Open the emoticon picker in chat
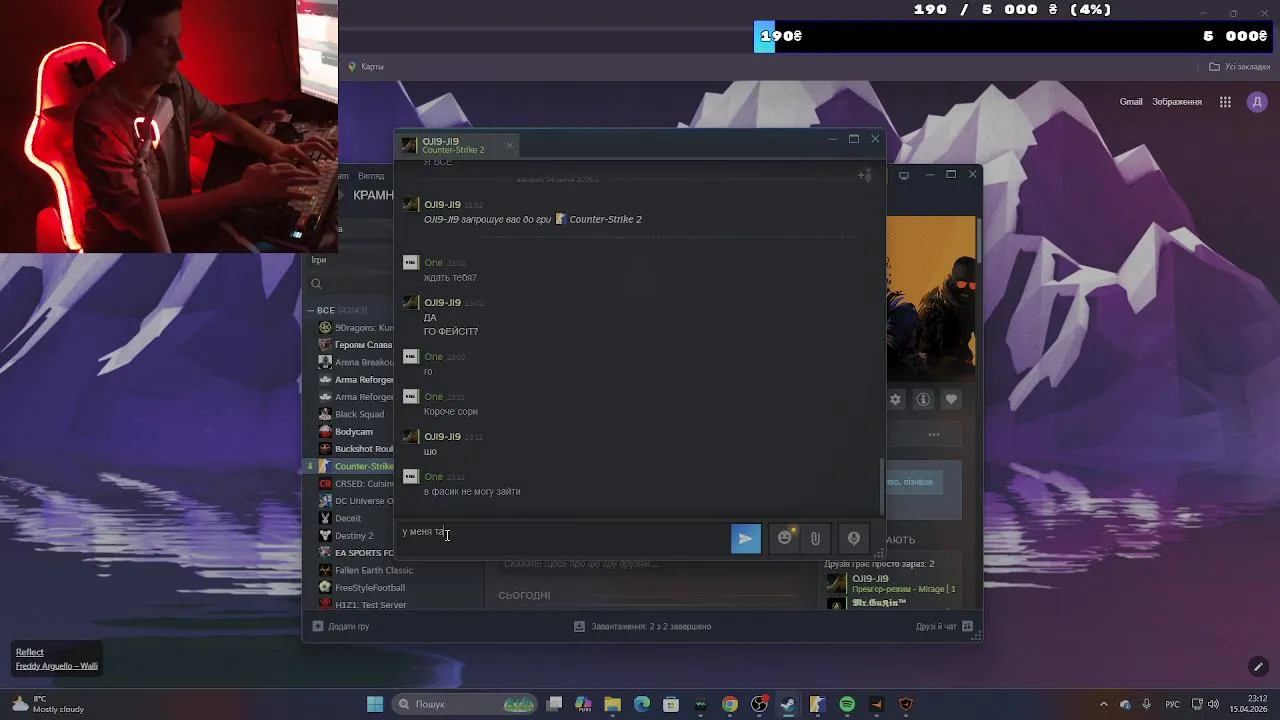The width and height of the screenshot is (1280, 720). tap(785, 538)
